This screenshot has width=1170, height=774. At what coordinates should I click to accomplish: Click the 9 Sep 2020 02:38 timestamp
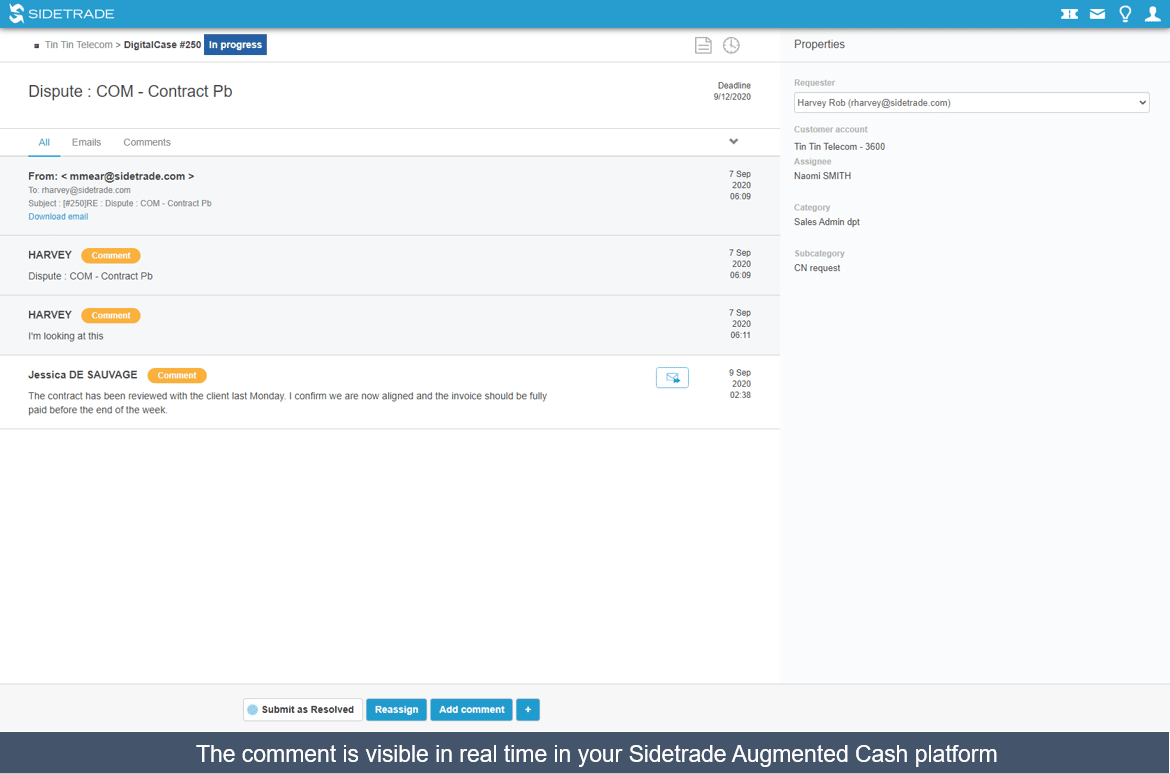point(740,384)
